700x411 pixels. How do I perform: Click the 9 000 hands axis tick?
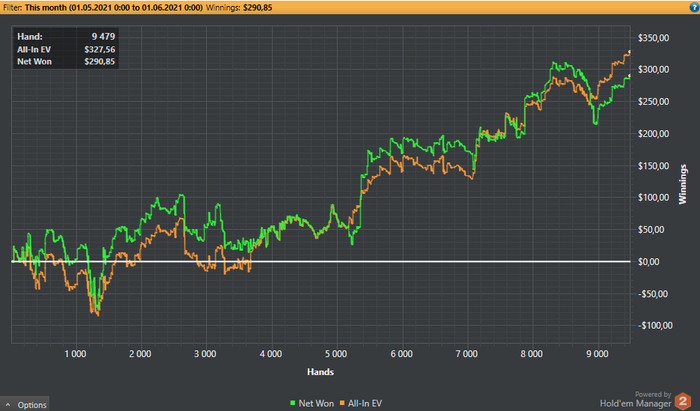597,354
